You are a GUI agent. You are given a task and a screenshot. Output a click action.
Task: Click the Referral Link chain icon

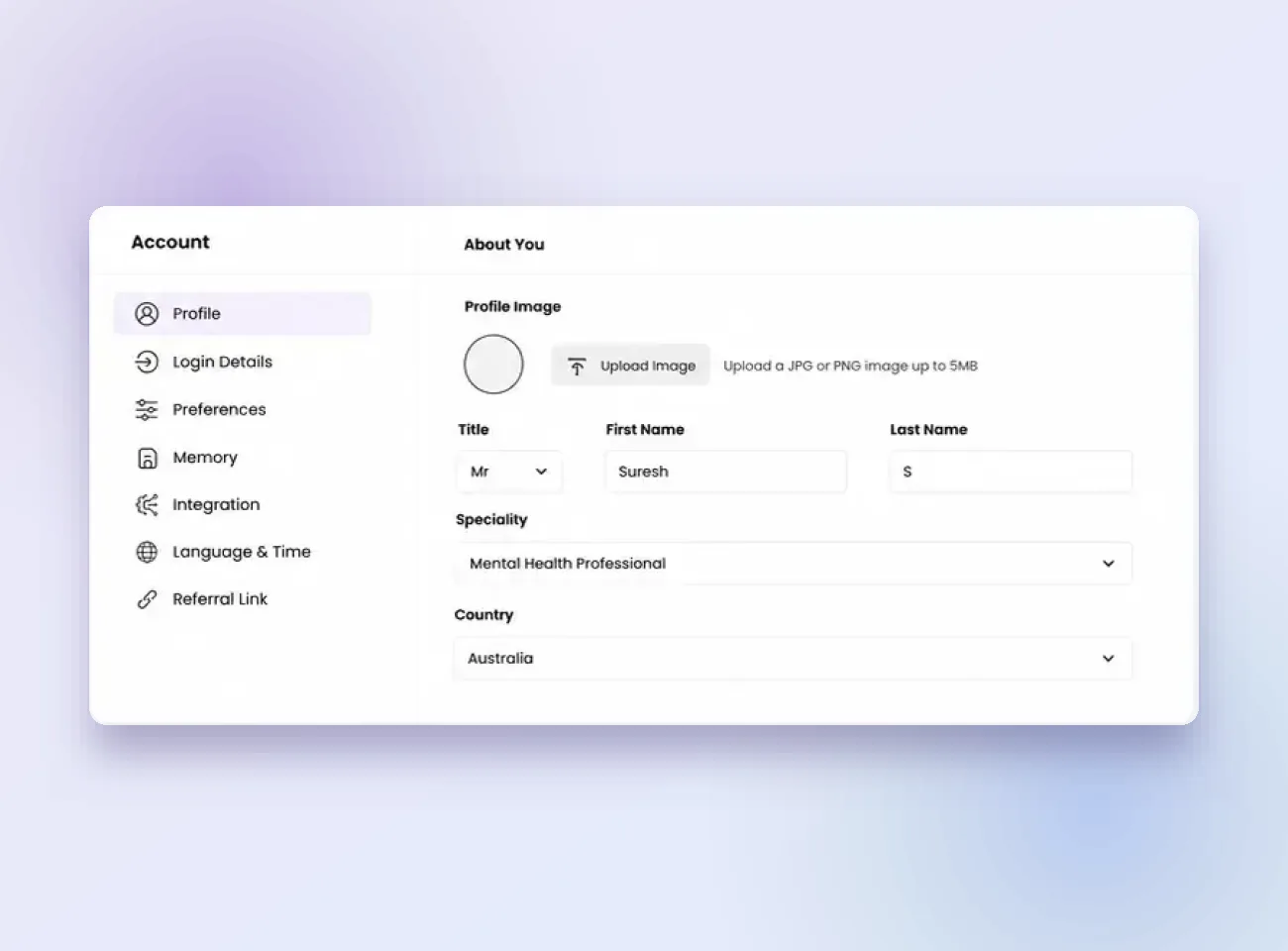147,599
